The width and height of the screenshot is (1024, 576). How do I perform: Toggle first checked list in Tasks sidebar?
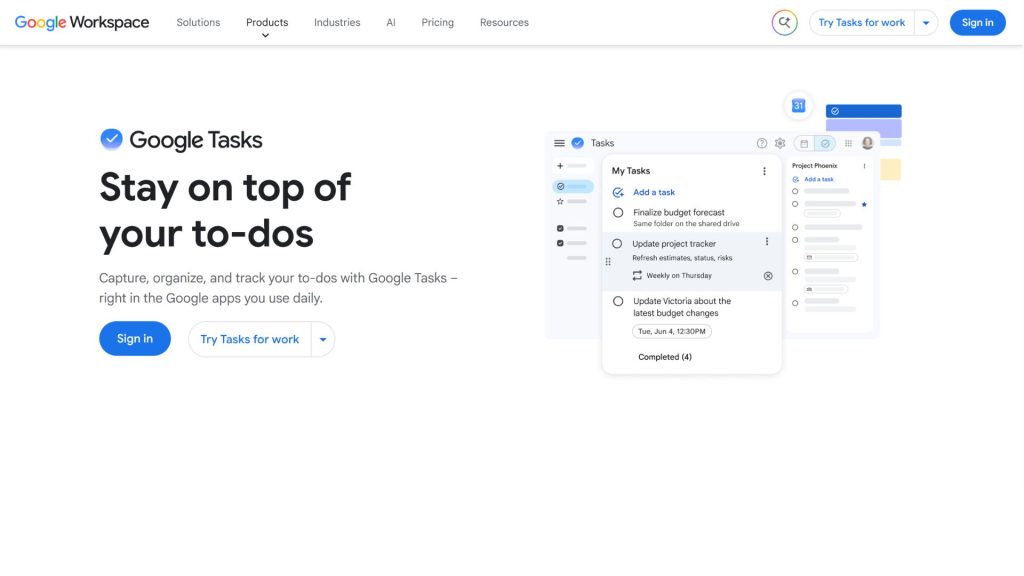pos(560,229)
